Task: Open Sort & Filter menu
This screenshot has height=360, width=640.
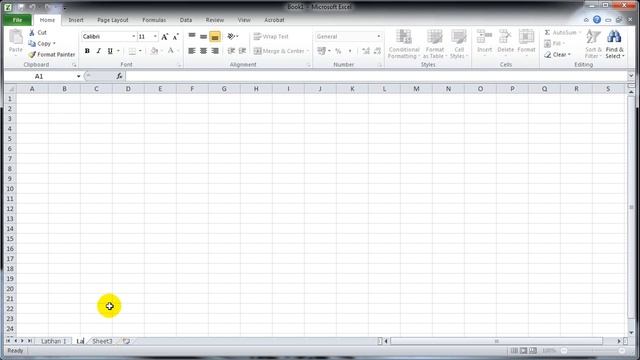Action: pos(593,44)
